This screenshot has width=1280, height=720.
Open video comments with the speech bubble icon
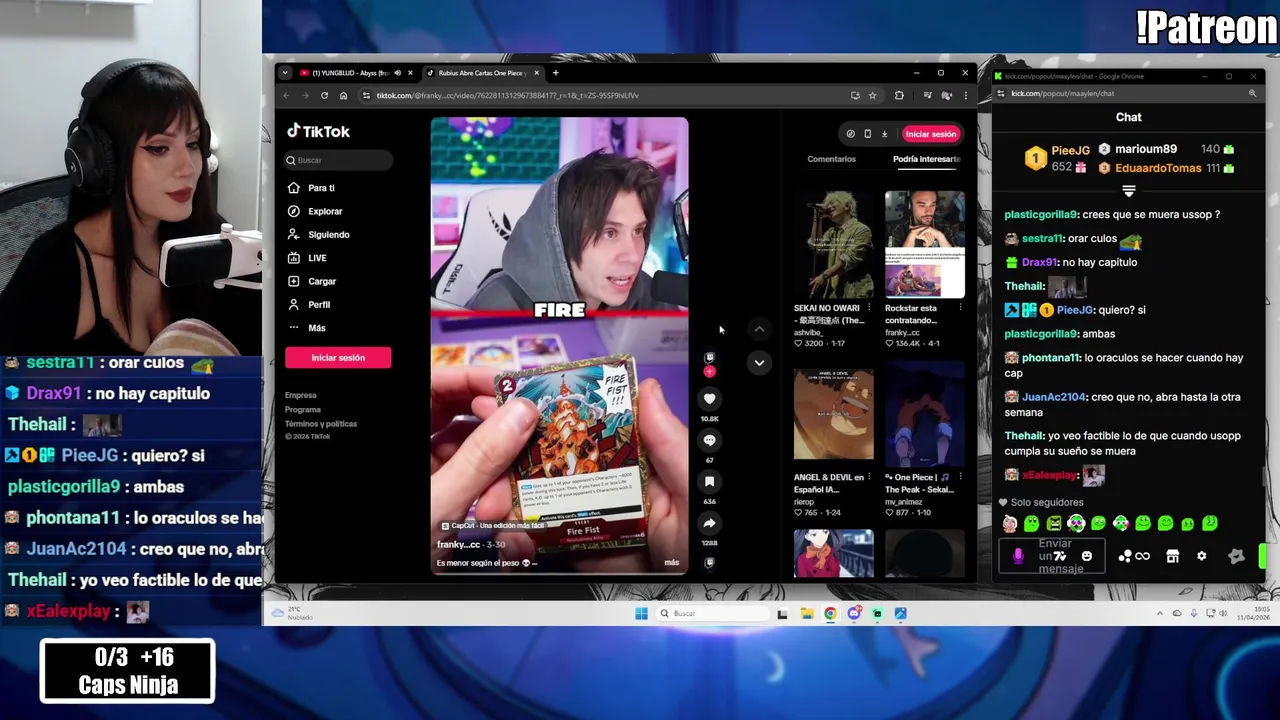[x=709, y=440]
